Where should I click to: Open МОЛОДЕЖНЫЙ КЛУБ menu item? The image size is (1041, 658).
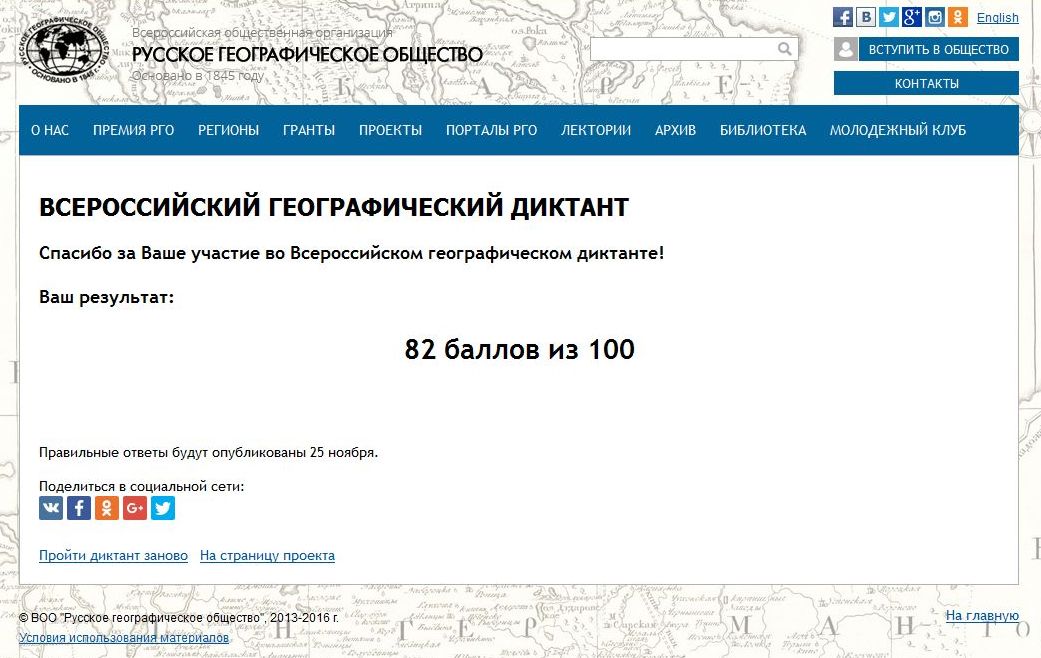click(x=898, y=130)
